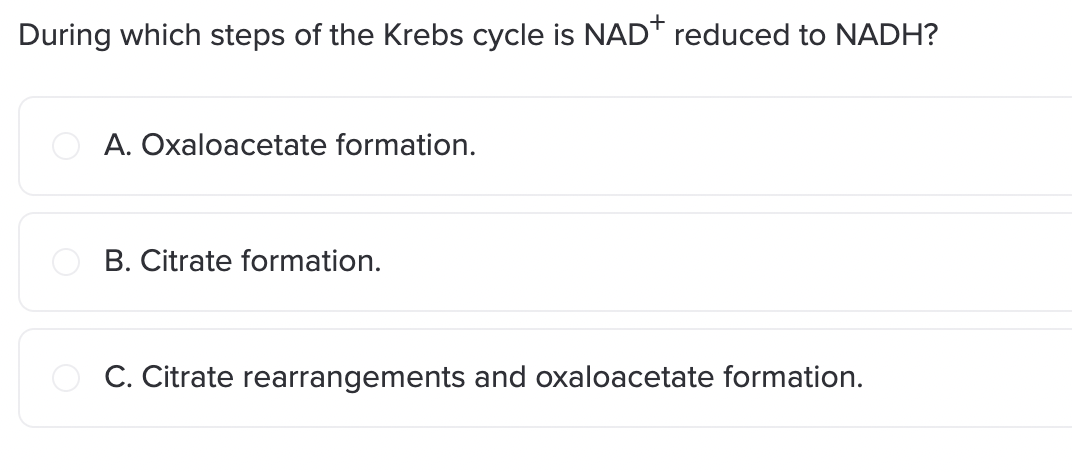The image size is (1072, 472).
Task: Select radio button for answer B
Action: point(66,262)
